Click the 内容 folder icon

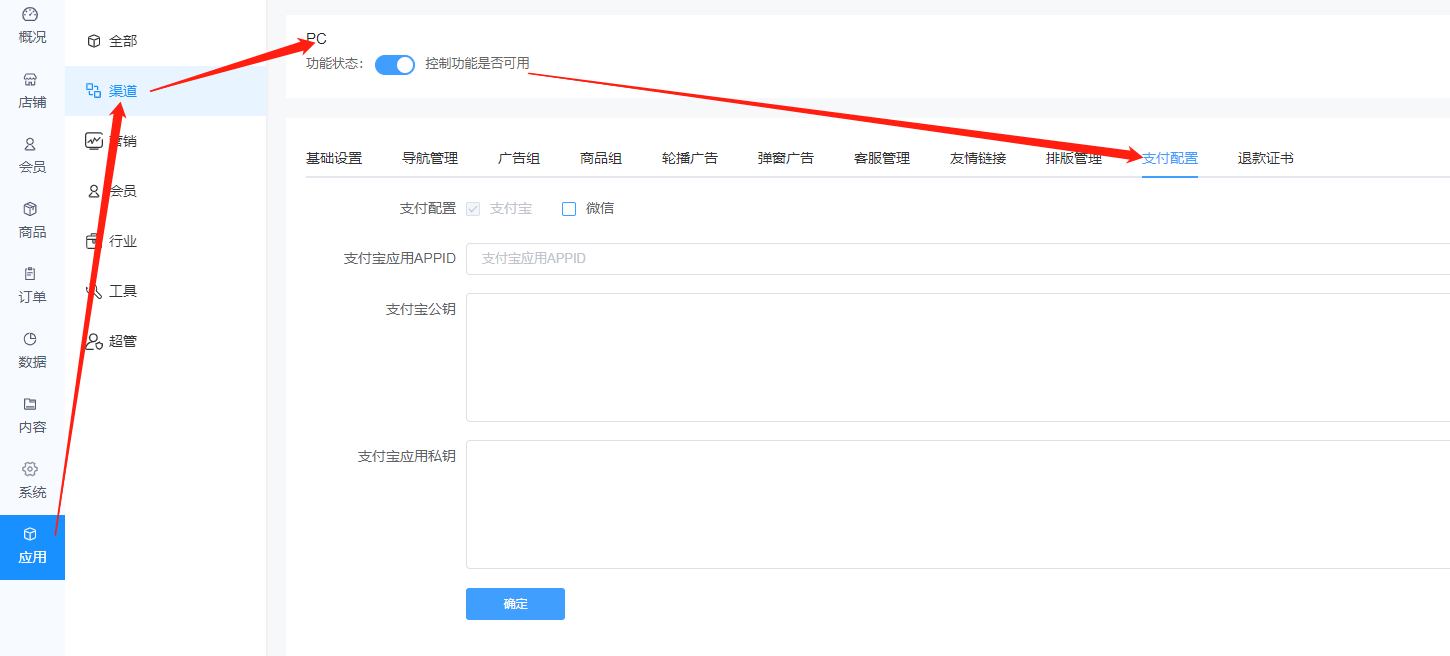pos(30,404)
